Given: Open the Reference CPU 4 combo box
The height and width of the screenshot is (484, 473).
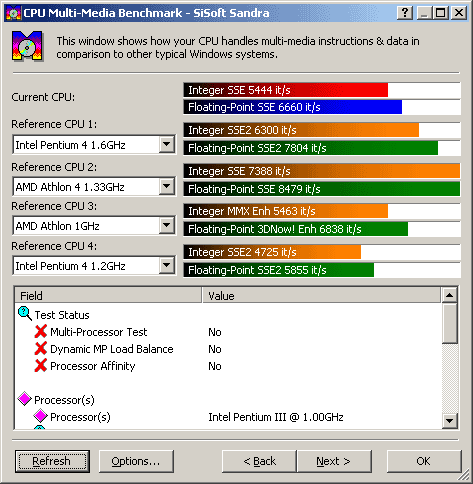Looking at the screenshot, I should tap(94, 266).
